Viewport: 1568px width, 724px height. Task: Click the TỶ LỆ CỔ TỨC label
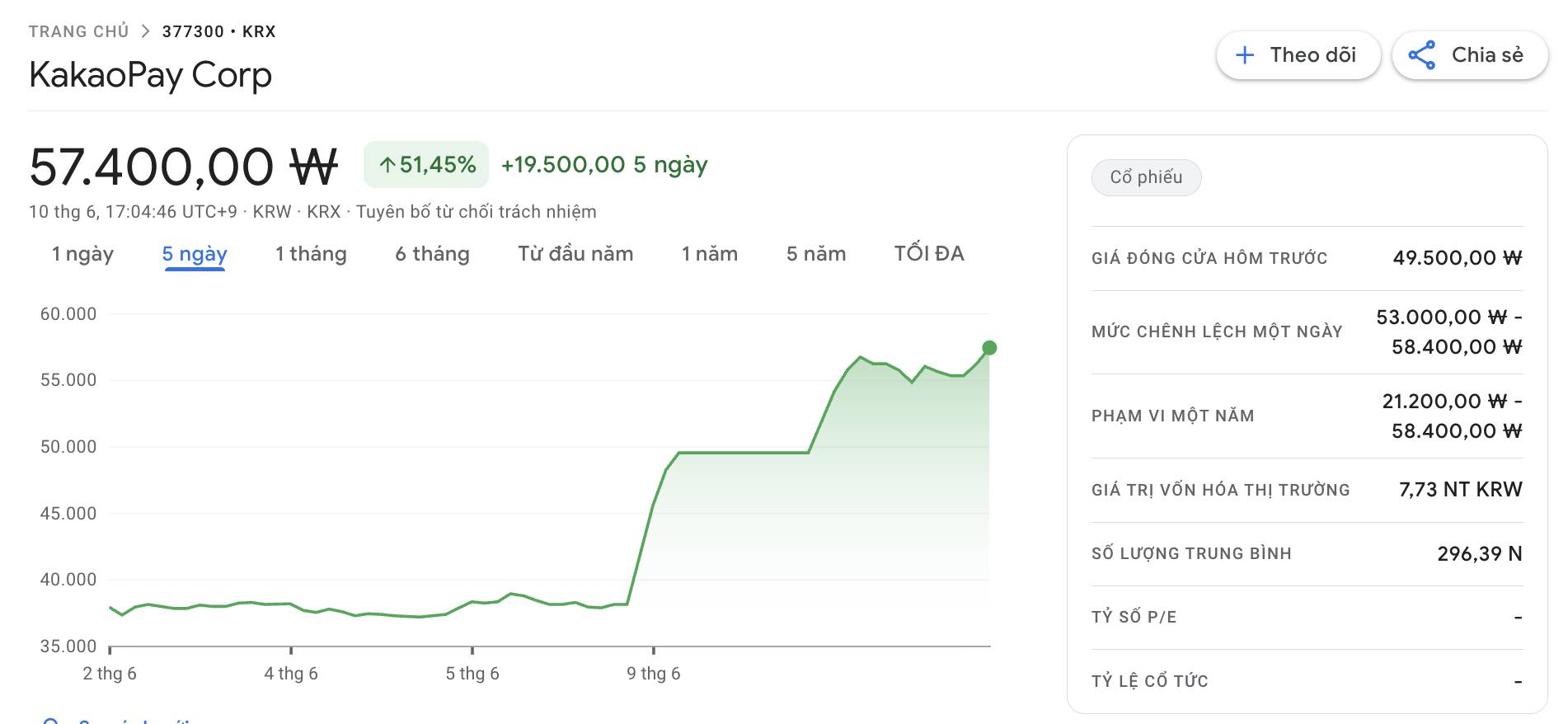(1149, 681)
